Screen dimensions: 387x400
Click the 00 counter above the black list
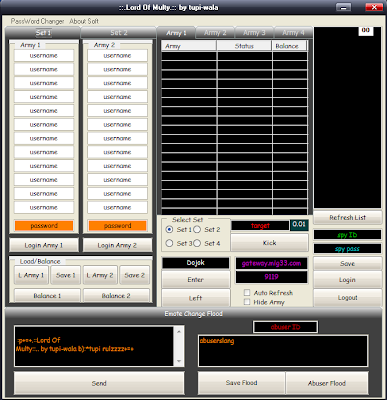tap(366, 30)
